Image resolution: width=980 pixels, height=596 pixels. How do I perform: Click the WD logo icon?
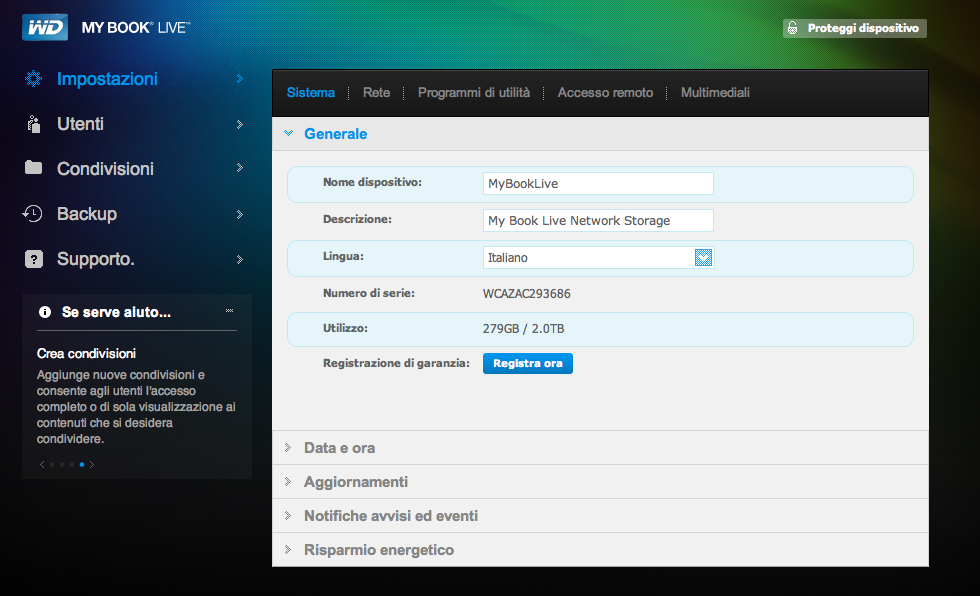click(x=45, y=27)
